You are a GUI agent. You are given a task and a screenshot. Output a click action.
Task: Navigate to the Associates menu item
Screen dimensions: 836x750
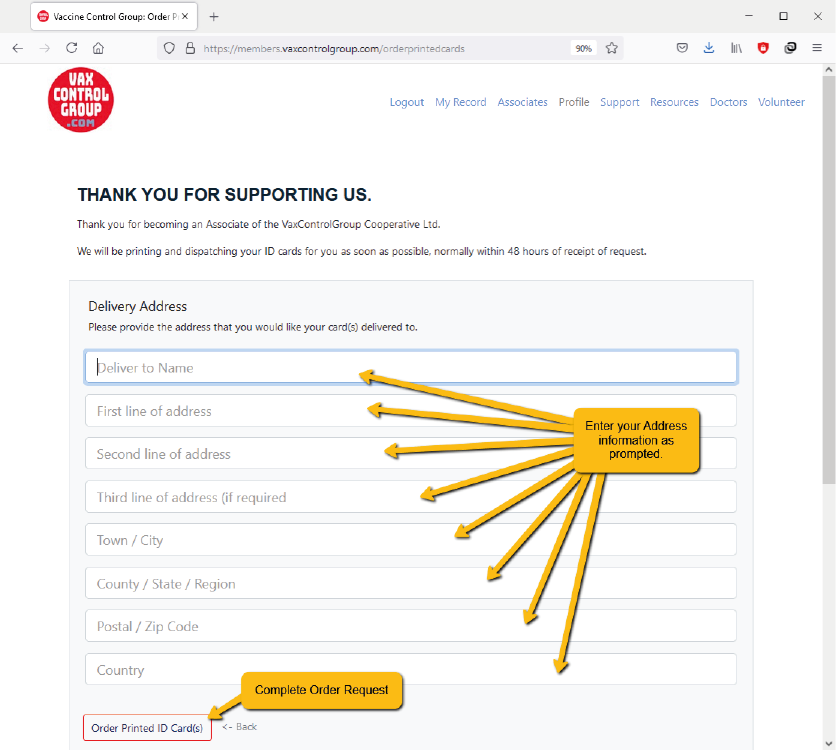522,102
